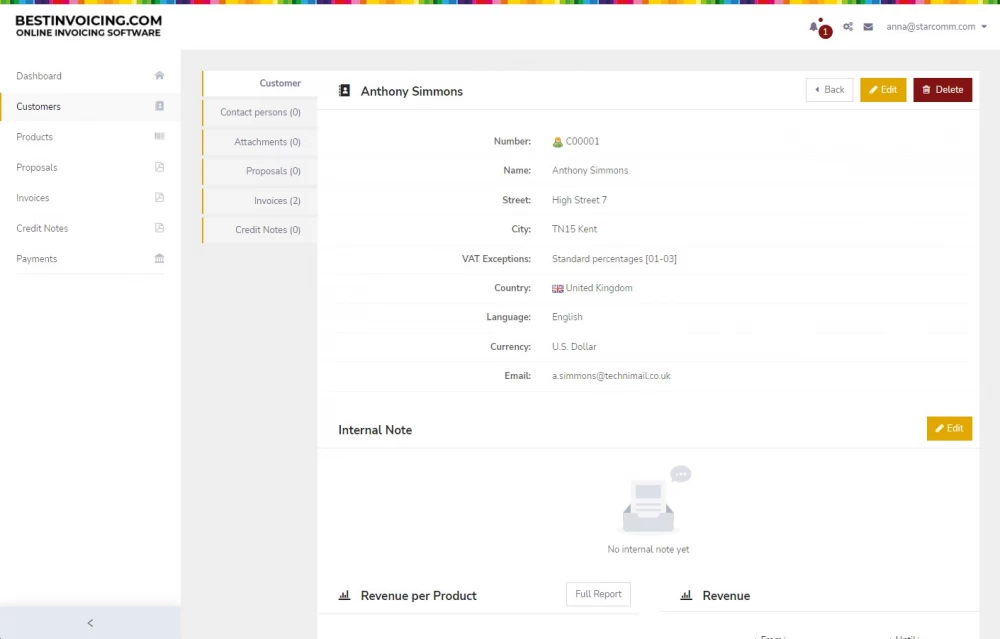Collapse the sidebar using the chevron
Screen dimensions: 1000x639
90,623
